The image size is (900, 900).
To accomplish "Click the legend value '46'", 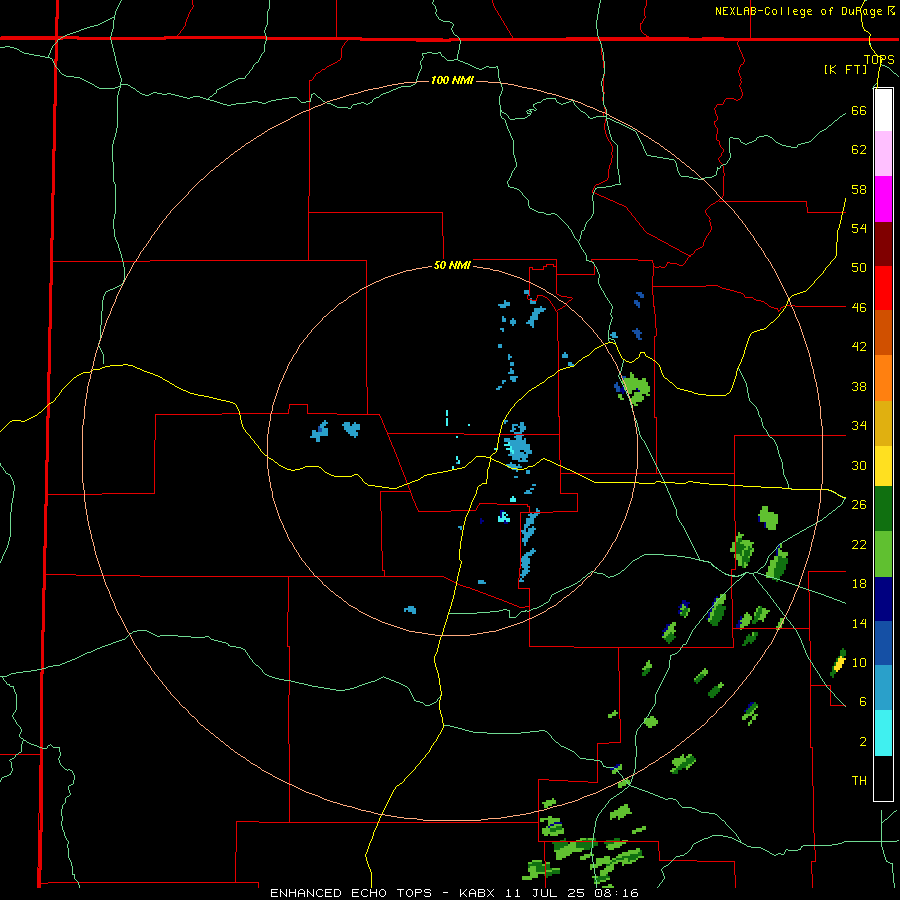I will 859,308.
